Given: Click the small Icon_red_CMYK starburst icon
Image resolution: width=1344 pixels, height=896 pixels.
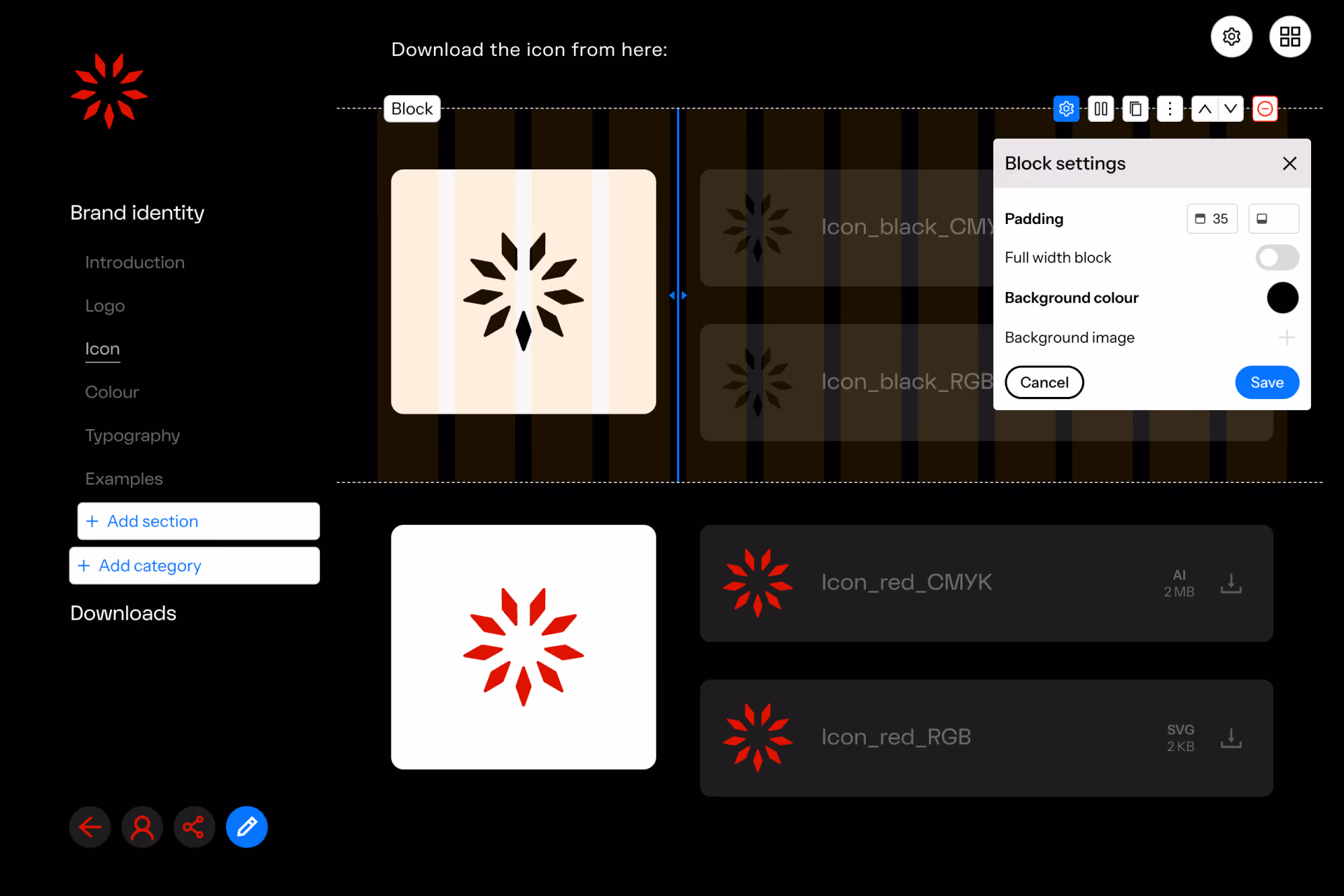Looking at the screenshot, I should [757, 583].
